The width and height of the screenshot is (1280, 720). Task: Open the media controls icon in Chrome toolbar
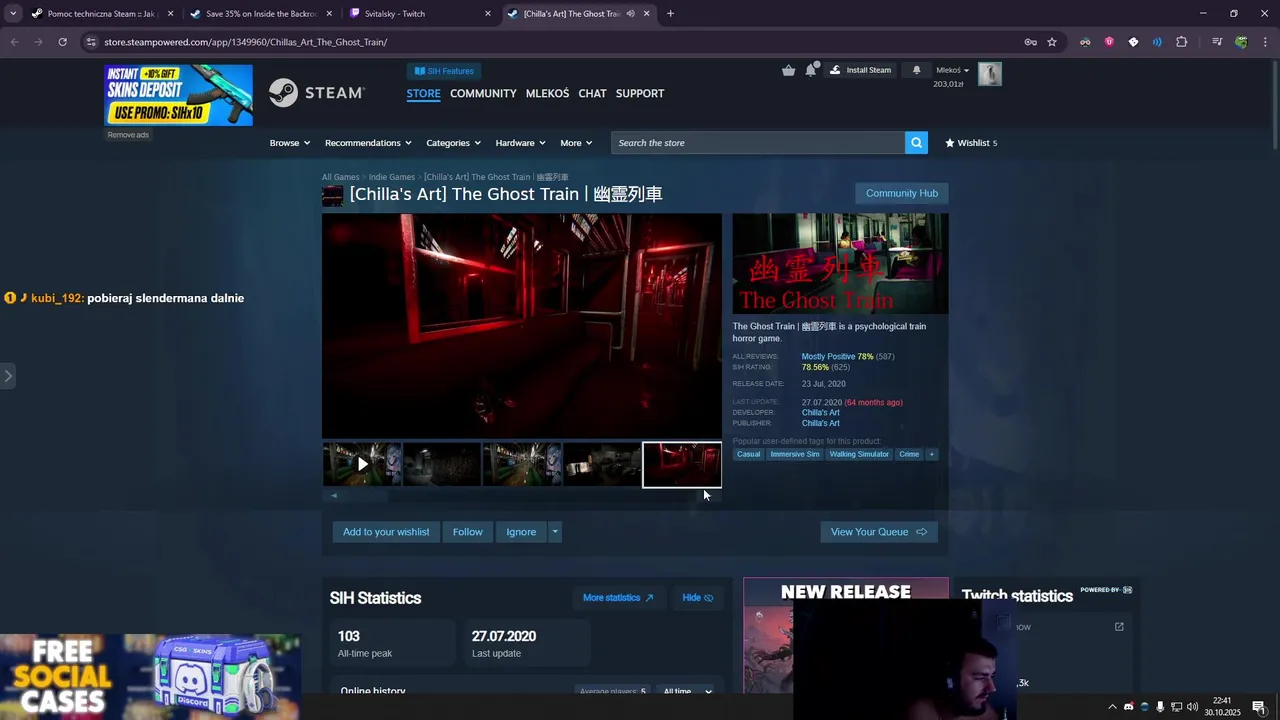(1217, 42)
